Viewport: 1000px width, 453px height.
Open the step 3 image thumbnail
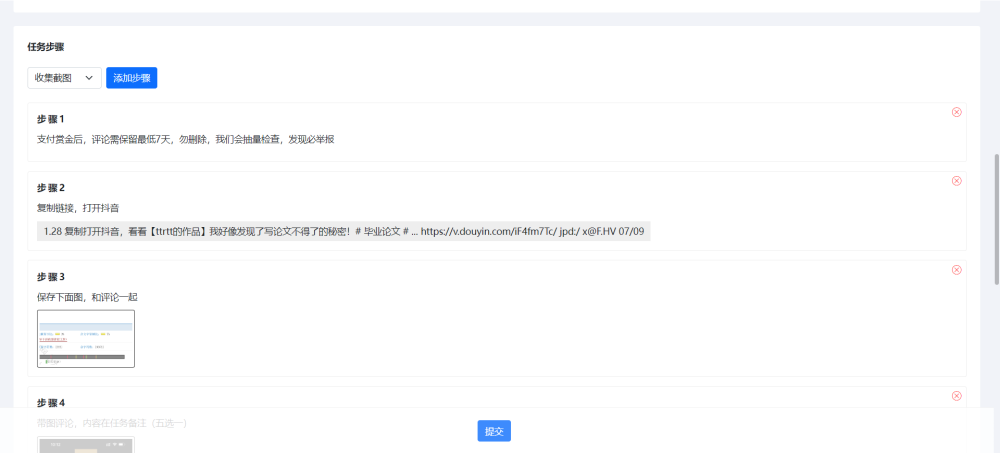click(x=86, y=339)
